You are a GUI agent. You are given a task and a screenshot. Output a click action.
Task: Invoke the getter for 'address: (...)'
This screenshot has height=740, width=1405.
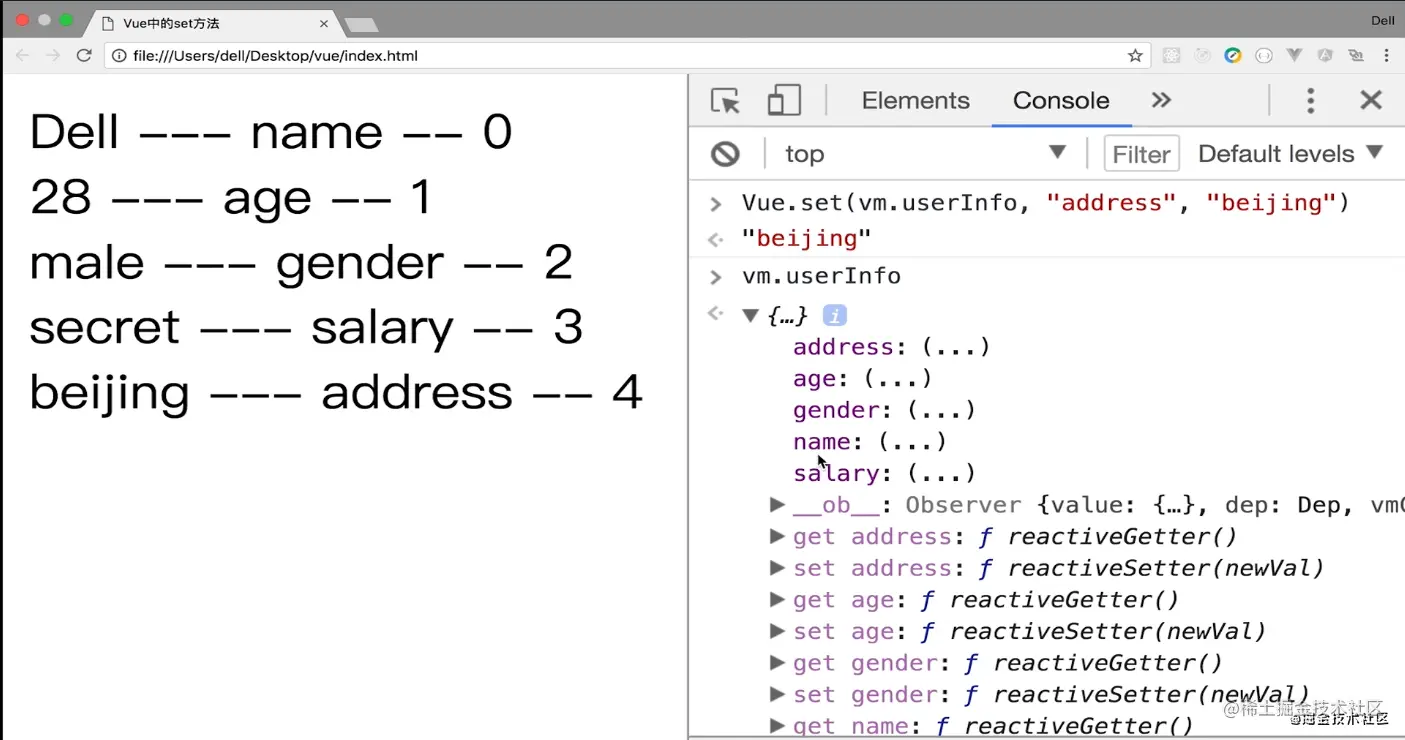(x=956, y=347)
